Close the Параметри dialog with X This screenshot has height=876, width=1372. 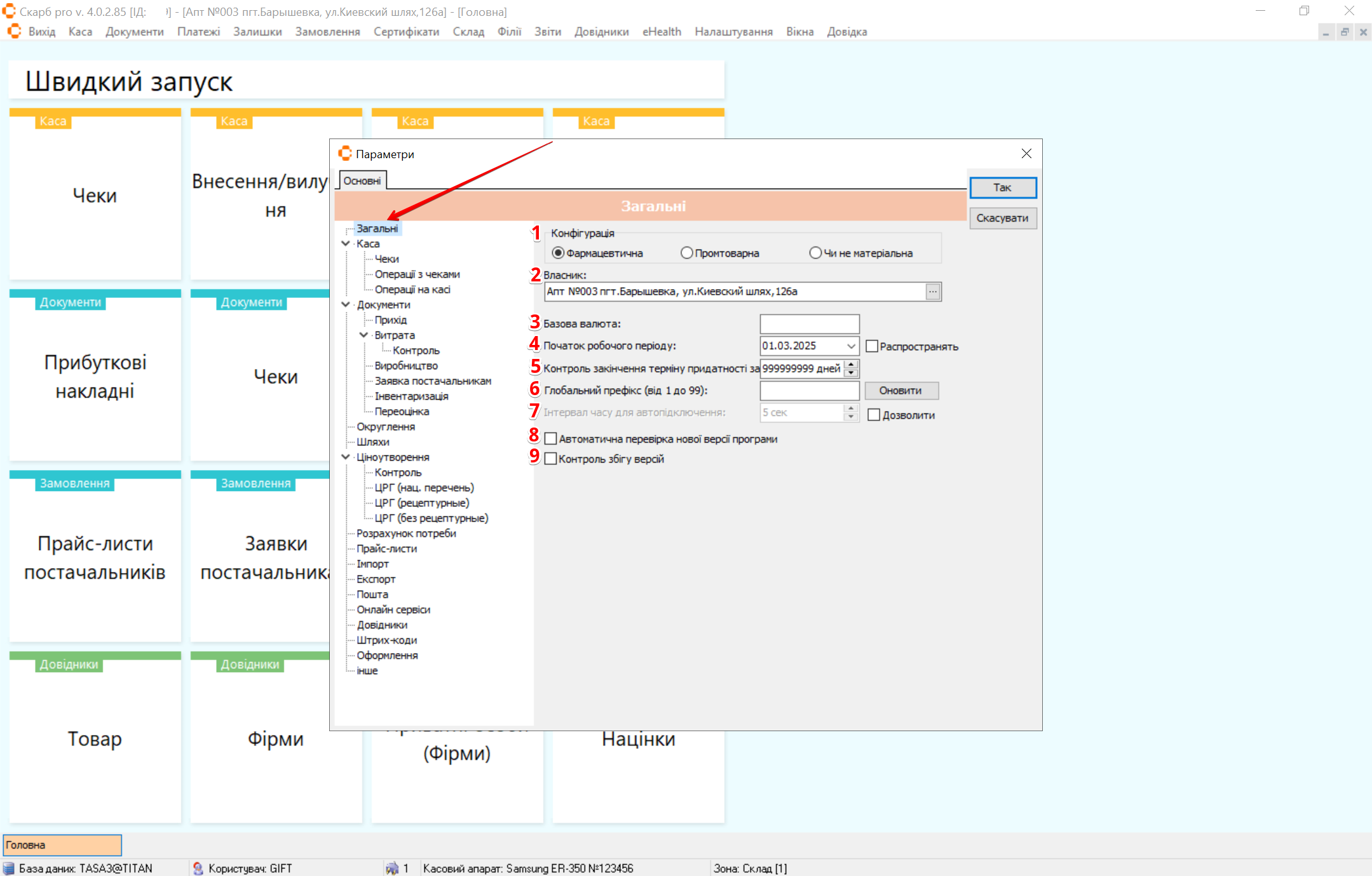pyautogui.click(x=1026, y=154)
